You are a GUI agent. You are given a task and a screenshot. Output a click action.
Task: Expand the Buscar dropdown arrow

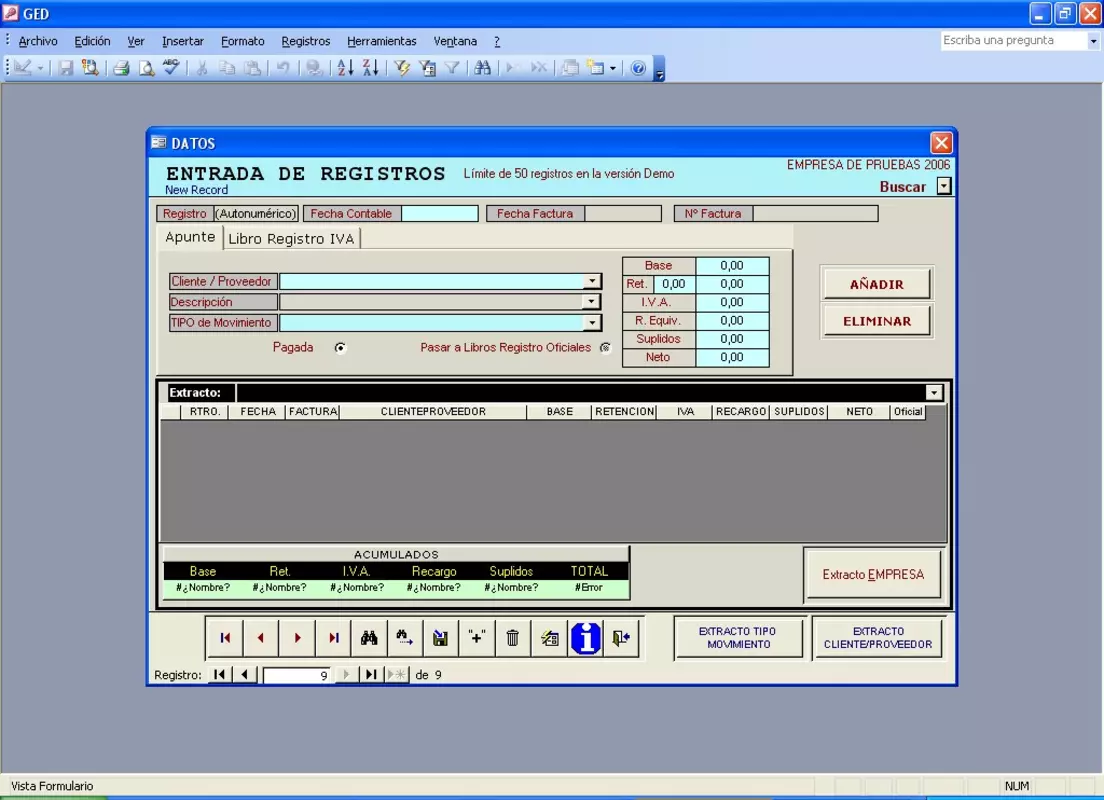click(944, 186)
